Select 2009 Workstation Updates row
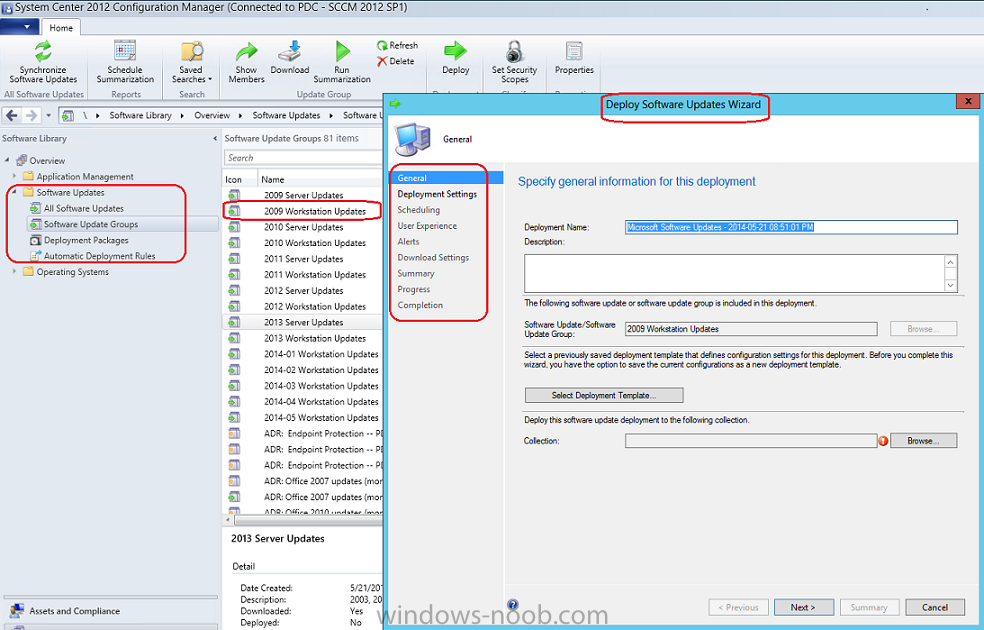 (x=303, y=211)
